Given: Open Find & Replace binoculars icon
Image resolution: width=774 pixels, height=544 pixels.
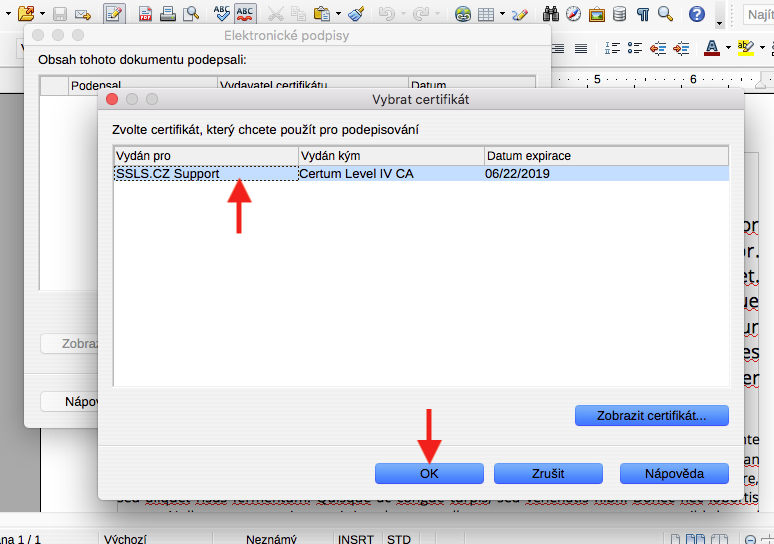Looking at the screenshot, I should click(551, 14).
